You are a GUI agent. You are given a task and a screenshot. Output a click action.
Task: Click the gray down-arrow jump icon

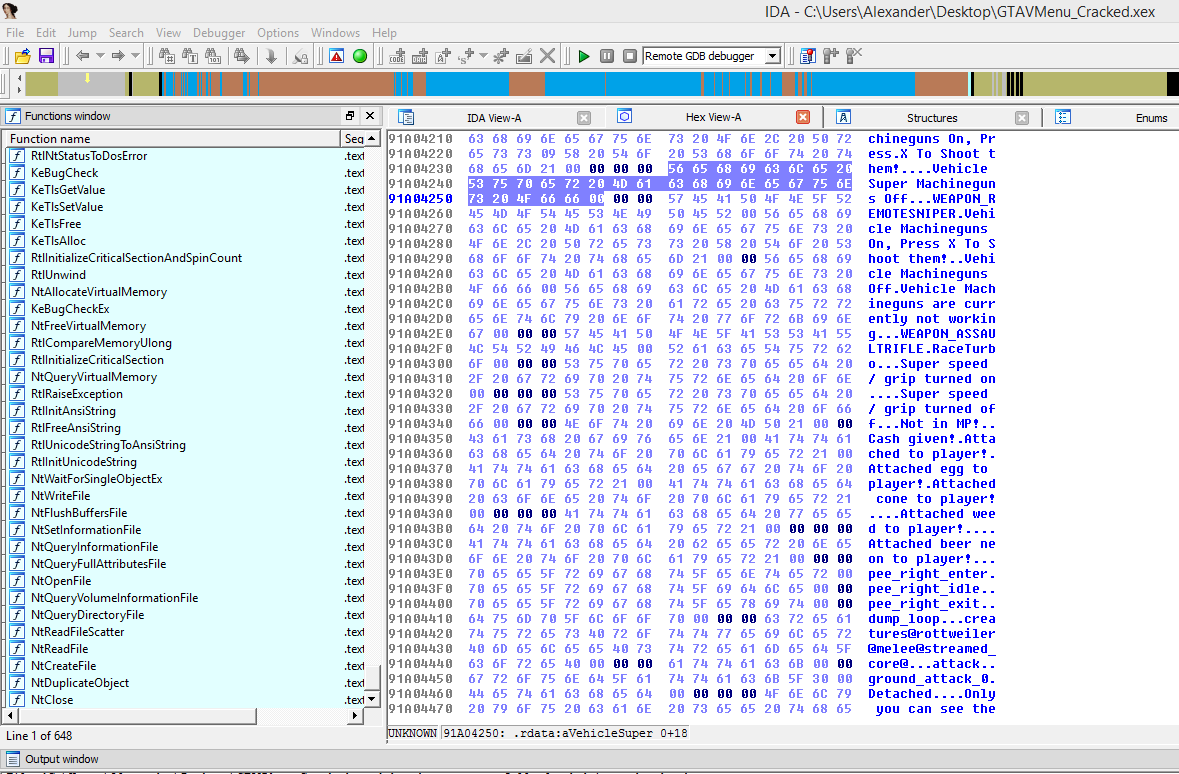tap(271, 56)
